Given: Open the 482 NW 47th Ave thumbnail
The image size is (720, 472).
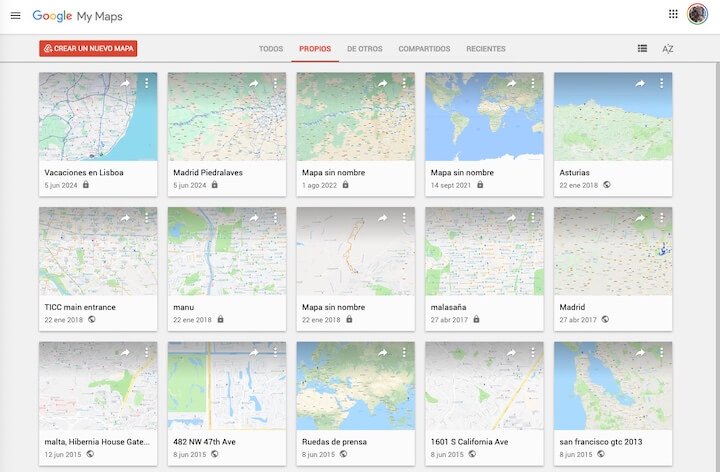Looking at the screenshot, I should 227,386.
